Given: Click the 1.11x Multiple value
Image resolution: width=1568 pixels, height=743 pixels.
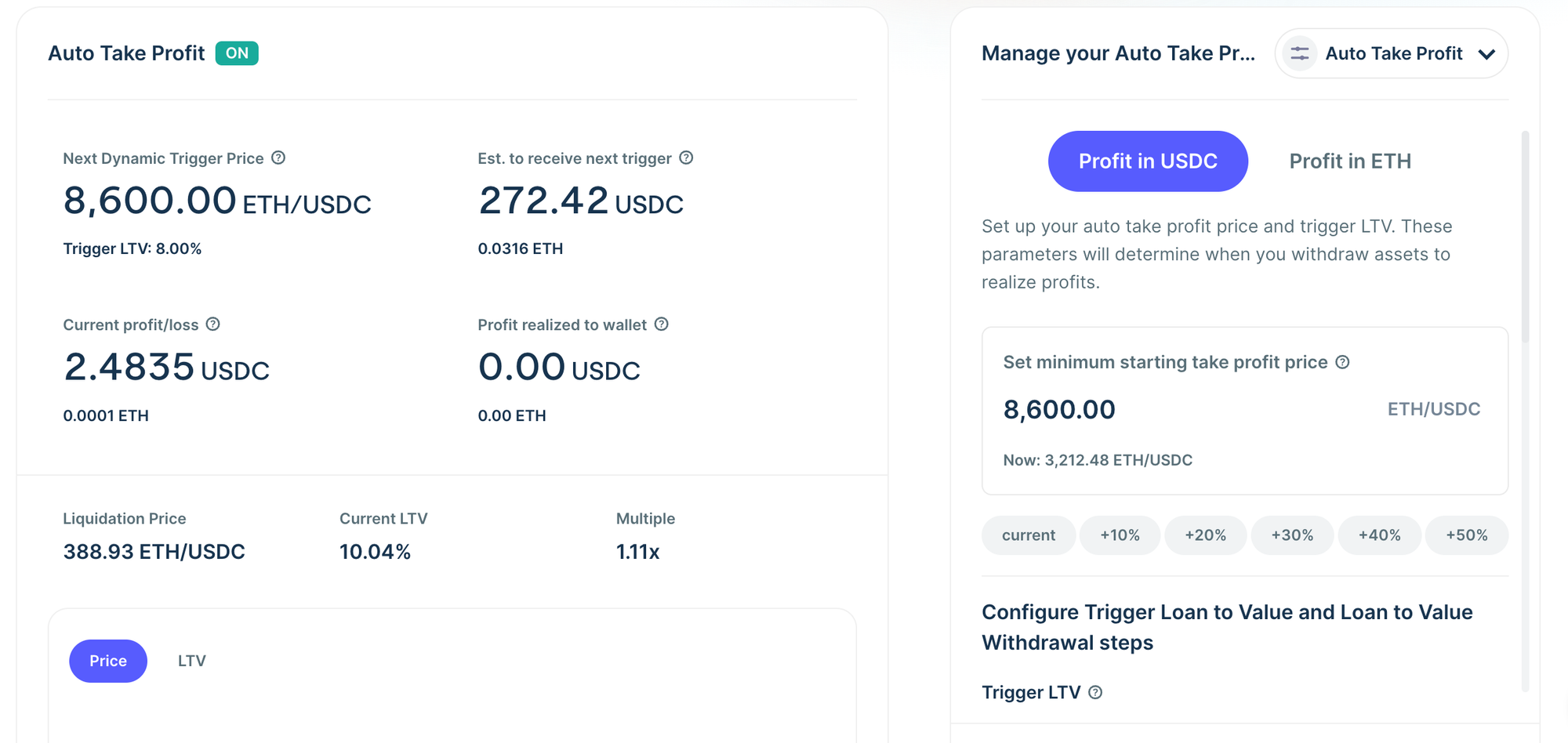Looking at the screenshot, I should tap(637, 552).
